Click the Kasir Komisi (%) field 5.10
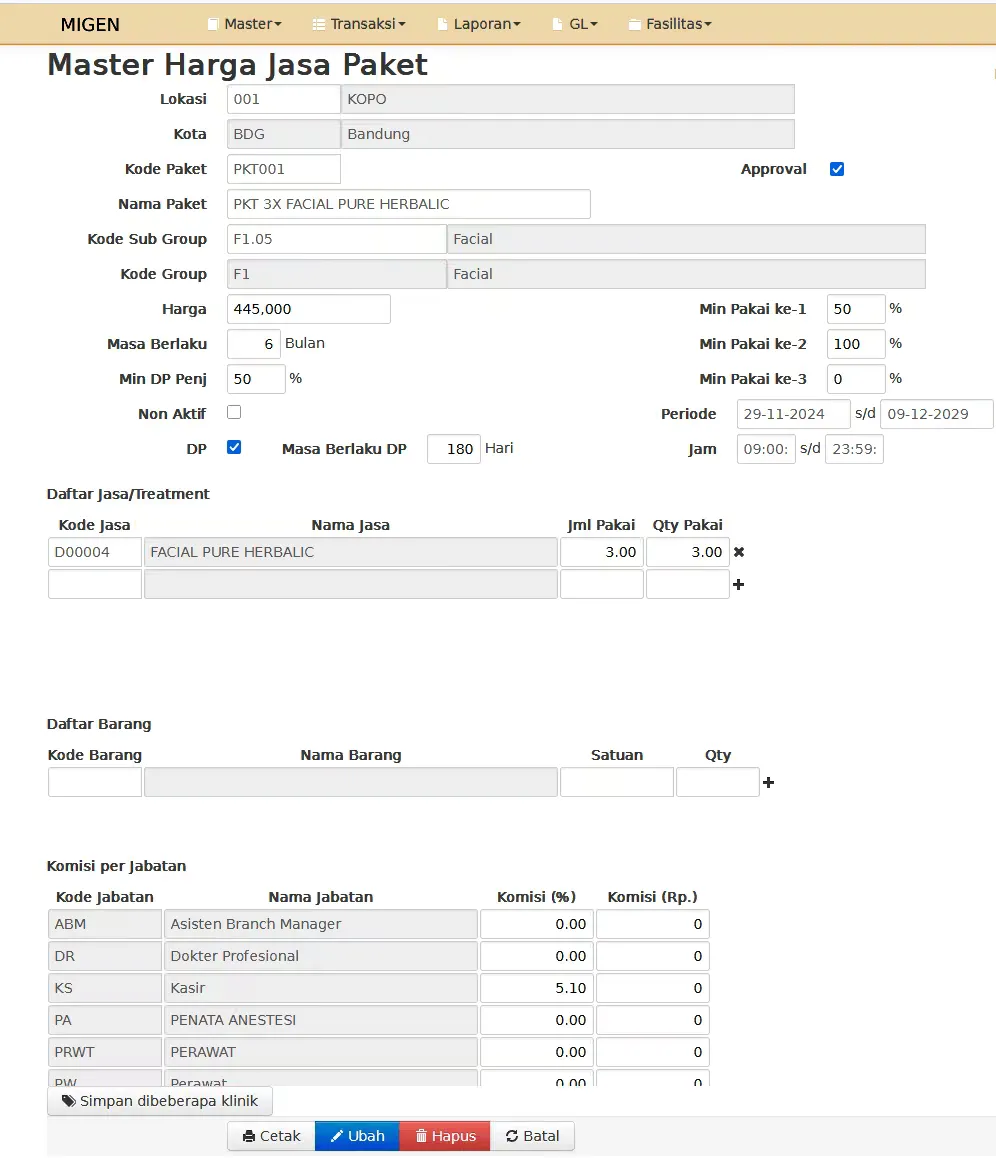The width and height of the screenshot is (996, 1158). 537,988
